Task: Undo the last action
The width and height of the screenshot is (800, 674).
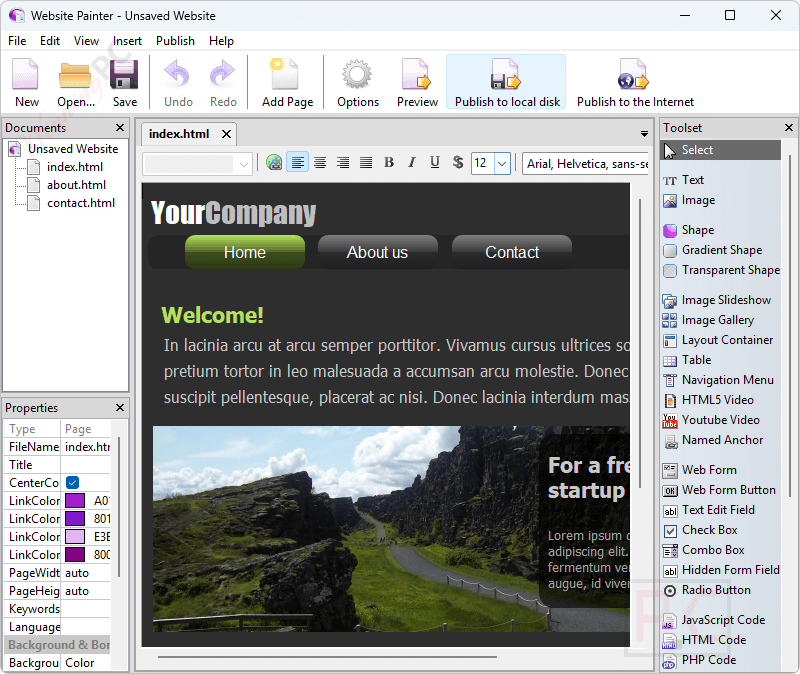Action: [178, 82]
